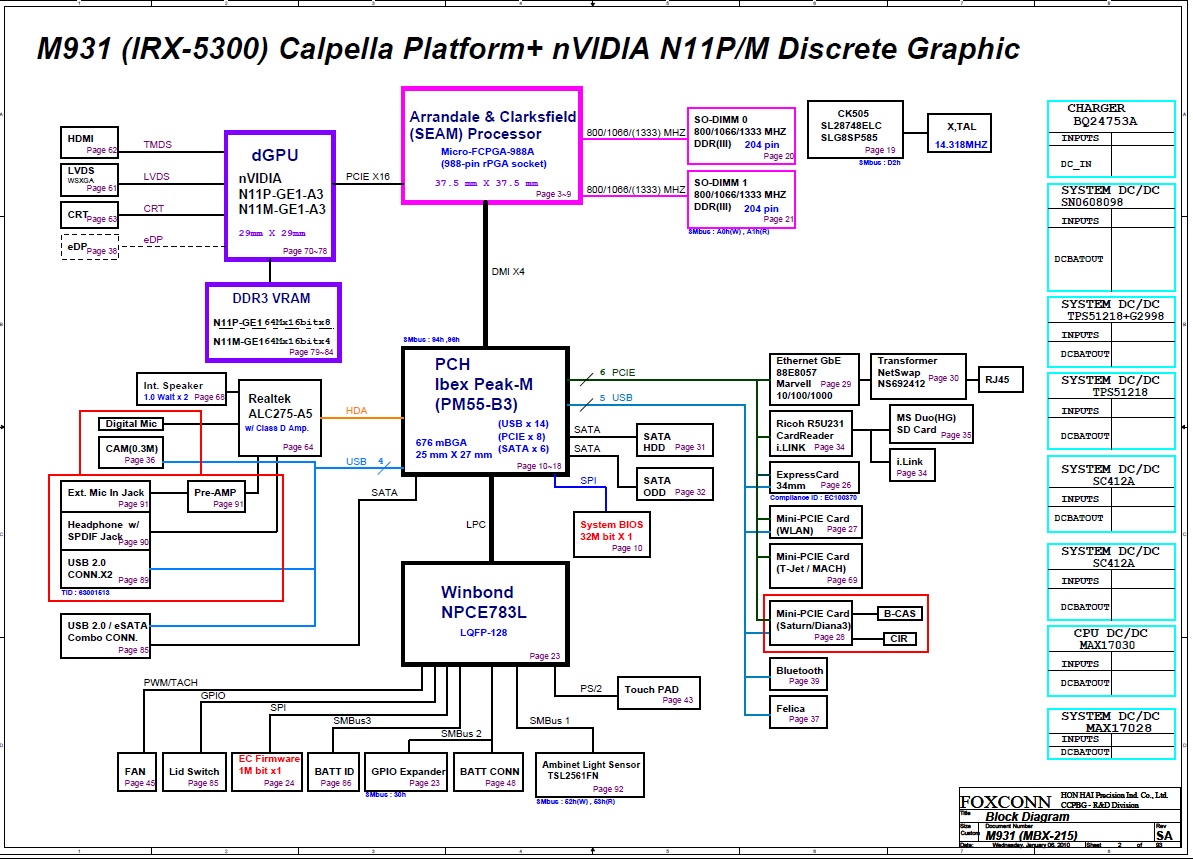Select the Lid Switch block
This screenshot has width=1193, height=859.
tap(194, 773)
